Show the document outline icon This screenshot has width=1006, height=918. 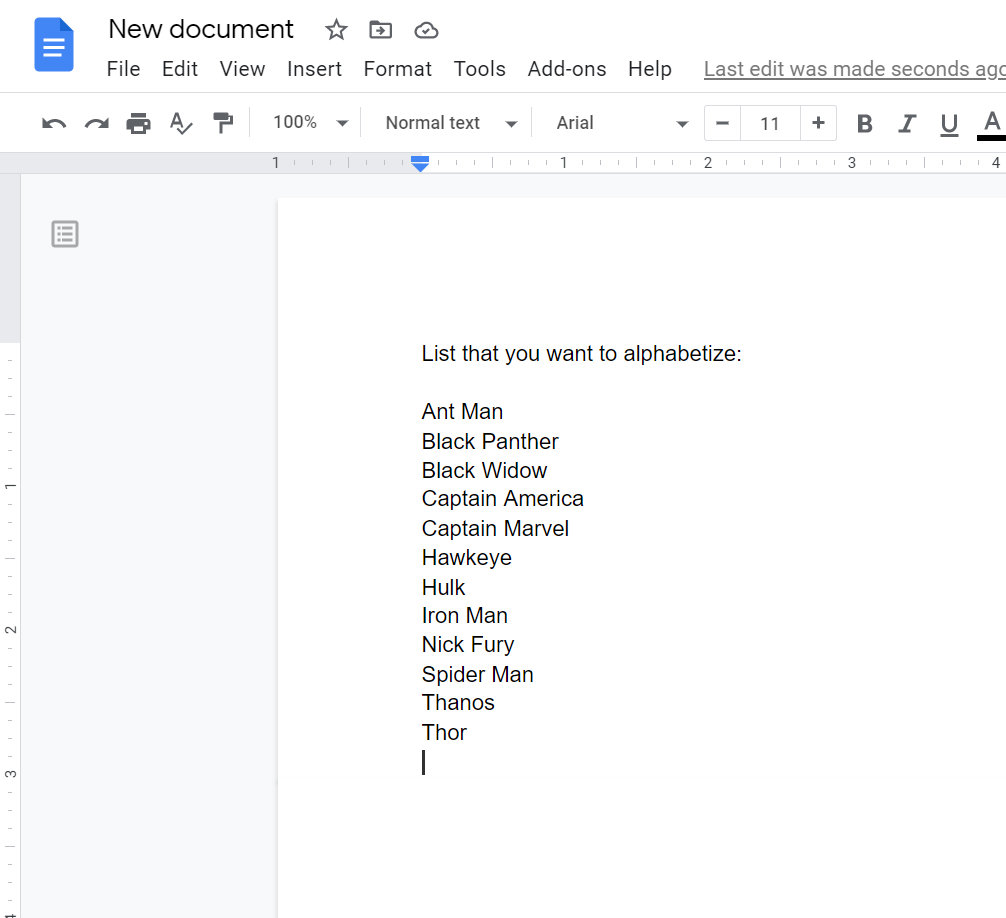(x=65, y=234)
